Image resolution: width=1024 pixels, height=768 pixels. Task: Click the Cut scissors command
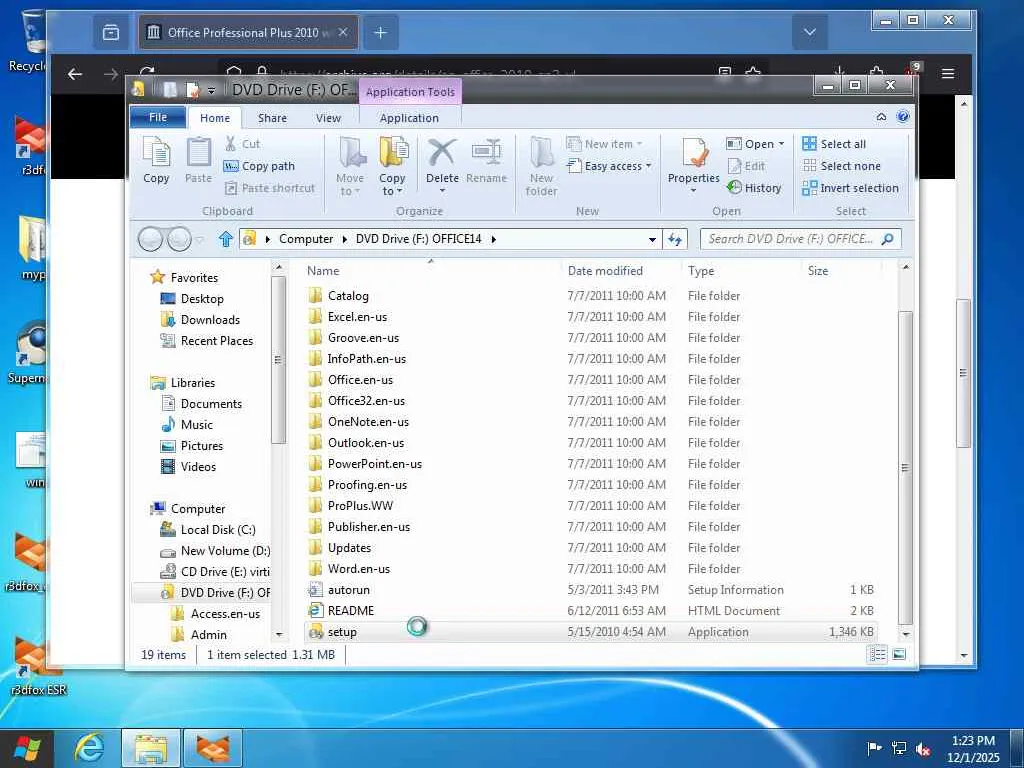tap(242, 144)
